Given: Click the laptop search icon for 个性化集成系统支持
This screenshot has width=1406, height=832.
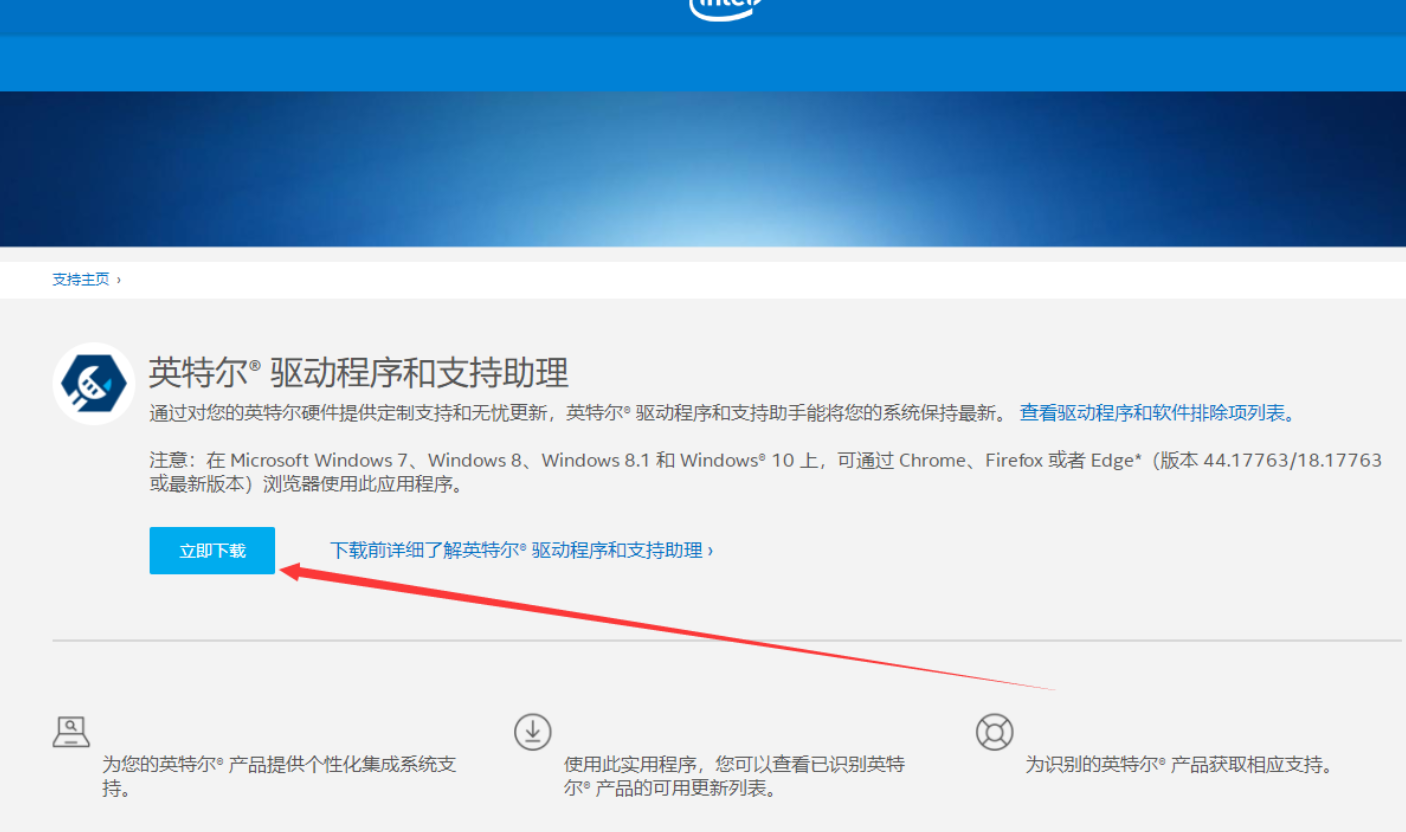Looking at the screenshot, I should [71, 732].
